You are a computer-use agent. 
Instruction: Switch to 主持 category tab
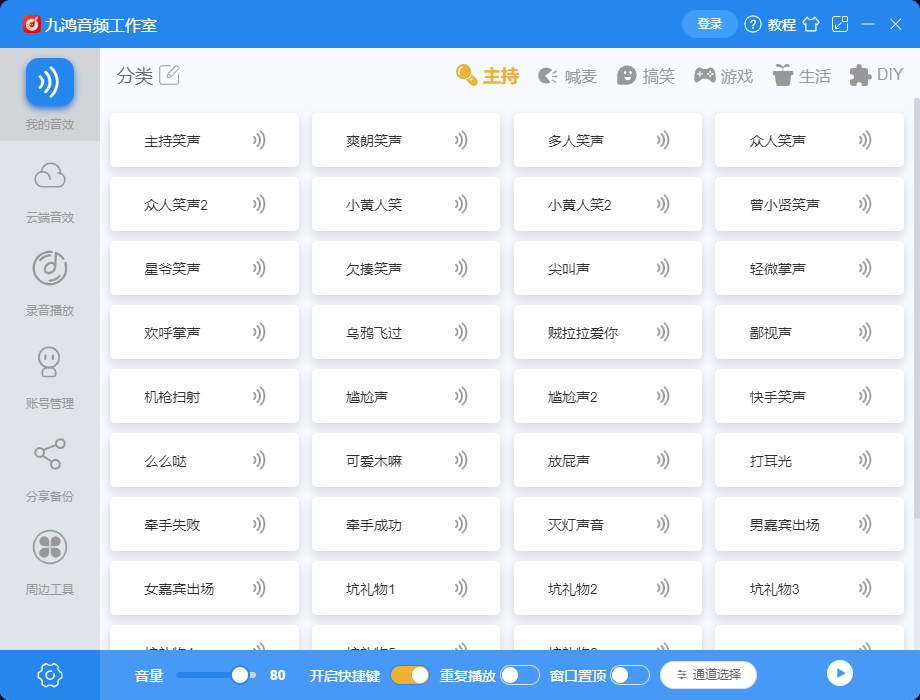tap(488, 76)
